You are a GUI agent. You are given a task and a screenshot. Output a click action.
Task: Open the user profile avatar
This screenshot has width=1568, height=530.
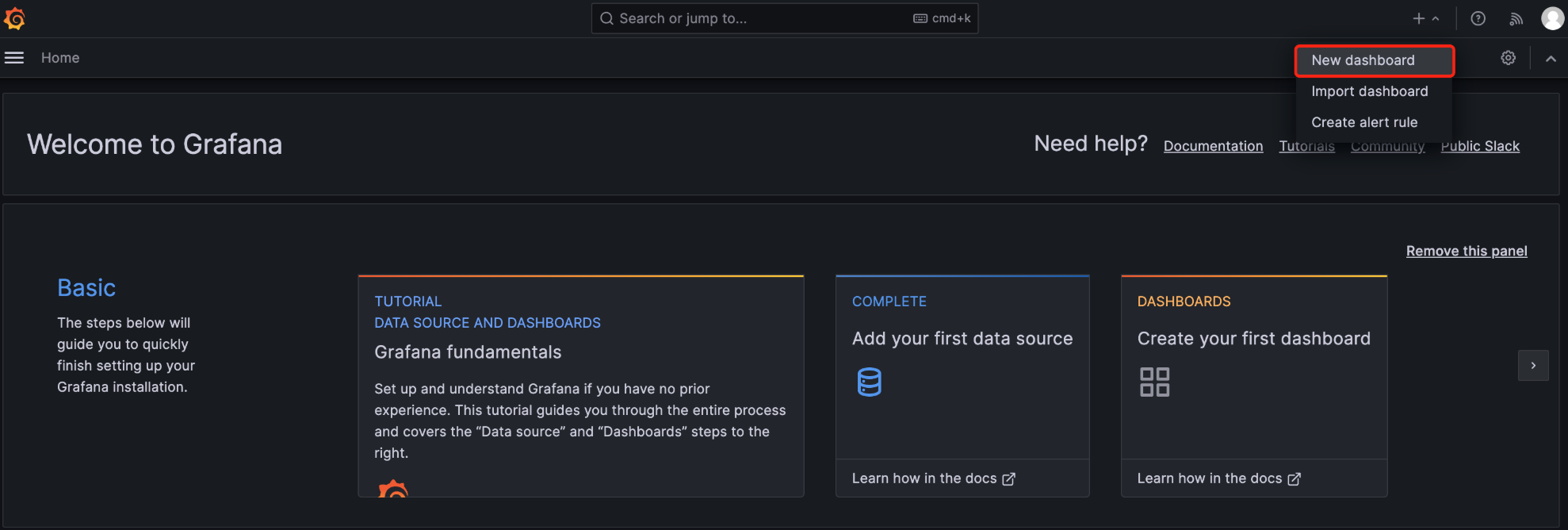(x=1552, y=18)
